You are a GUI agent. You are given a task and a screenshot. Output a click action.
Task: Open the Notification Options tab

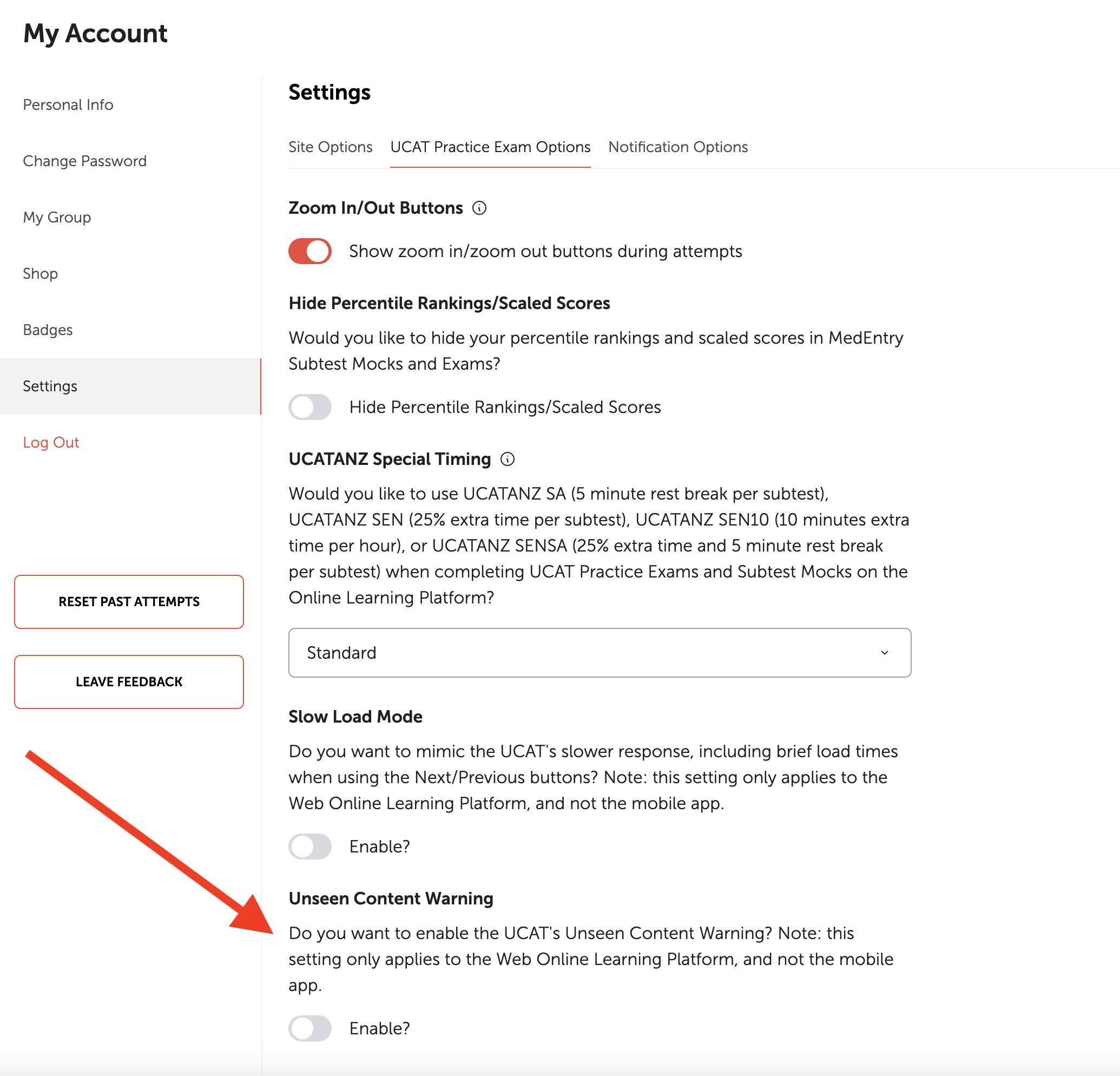[678, 147]
